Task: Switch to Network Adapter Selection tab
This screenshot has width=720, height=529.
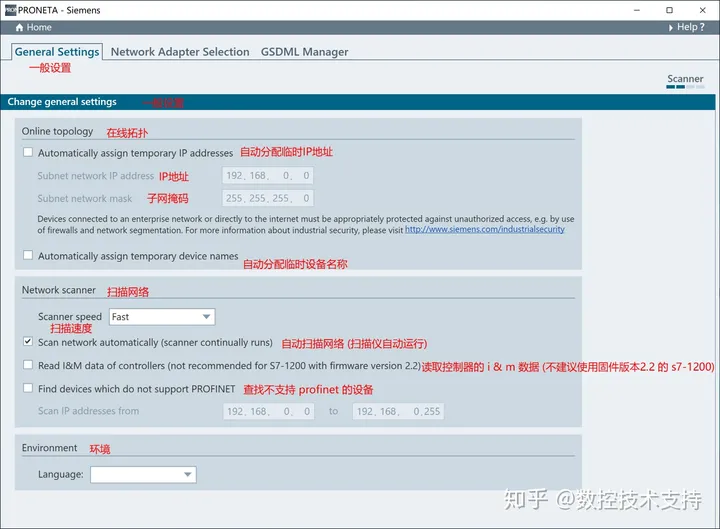Action: coord(180,52)
